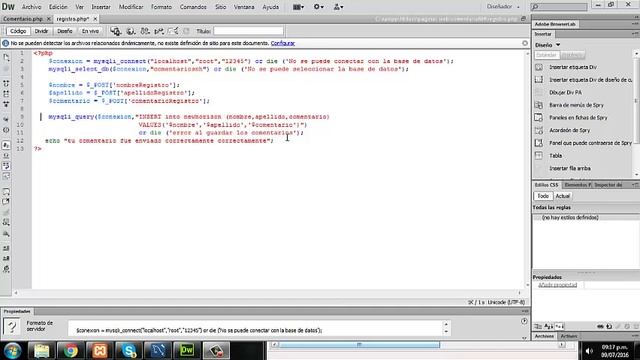The width and height of the screenshot is (640, 360).
Task: Click the Windows Start button
Action: click(x=13, y=351)
